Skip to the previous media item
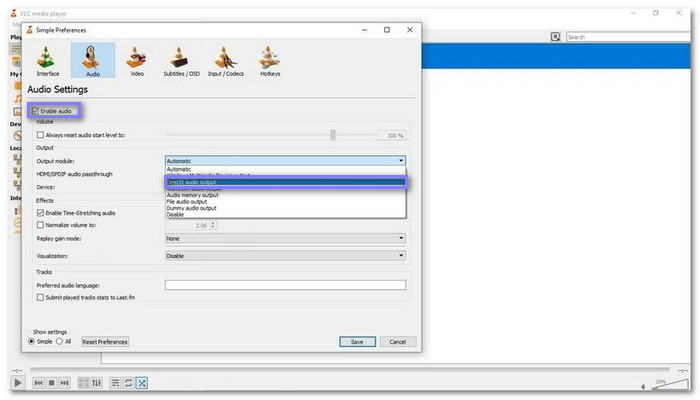The height and width of the screenshot is (400, 700). [x=39, y=383]
